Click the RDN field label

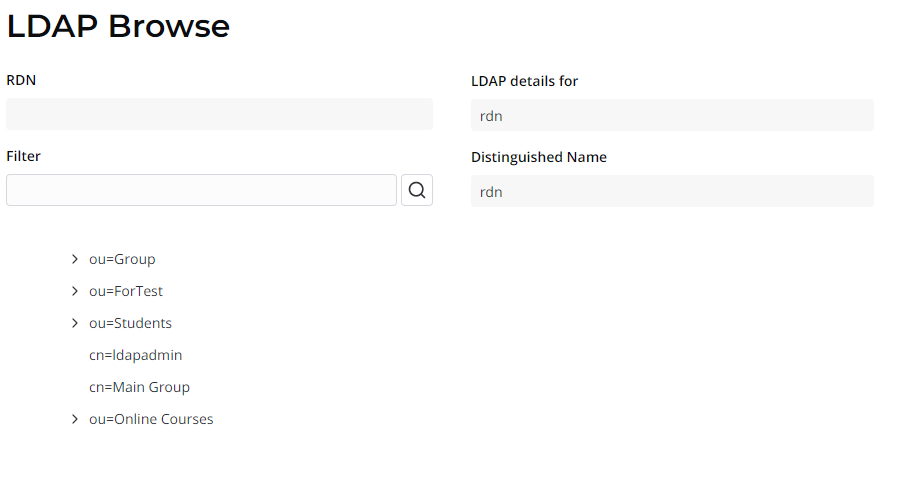pos(21,80)
